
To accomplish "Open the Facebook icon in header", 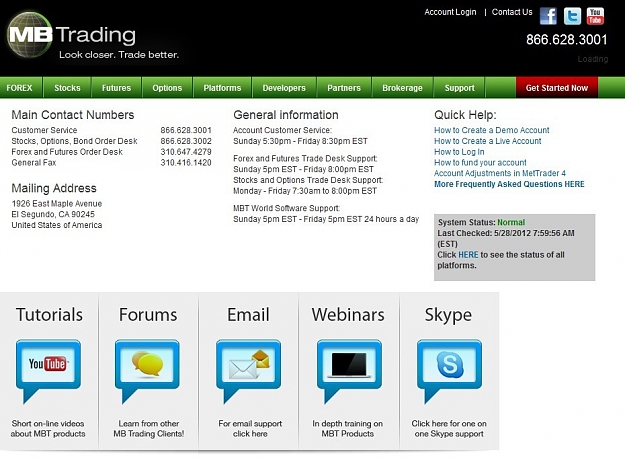I will tap(548, 16).
